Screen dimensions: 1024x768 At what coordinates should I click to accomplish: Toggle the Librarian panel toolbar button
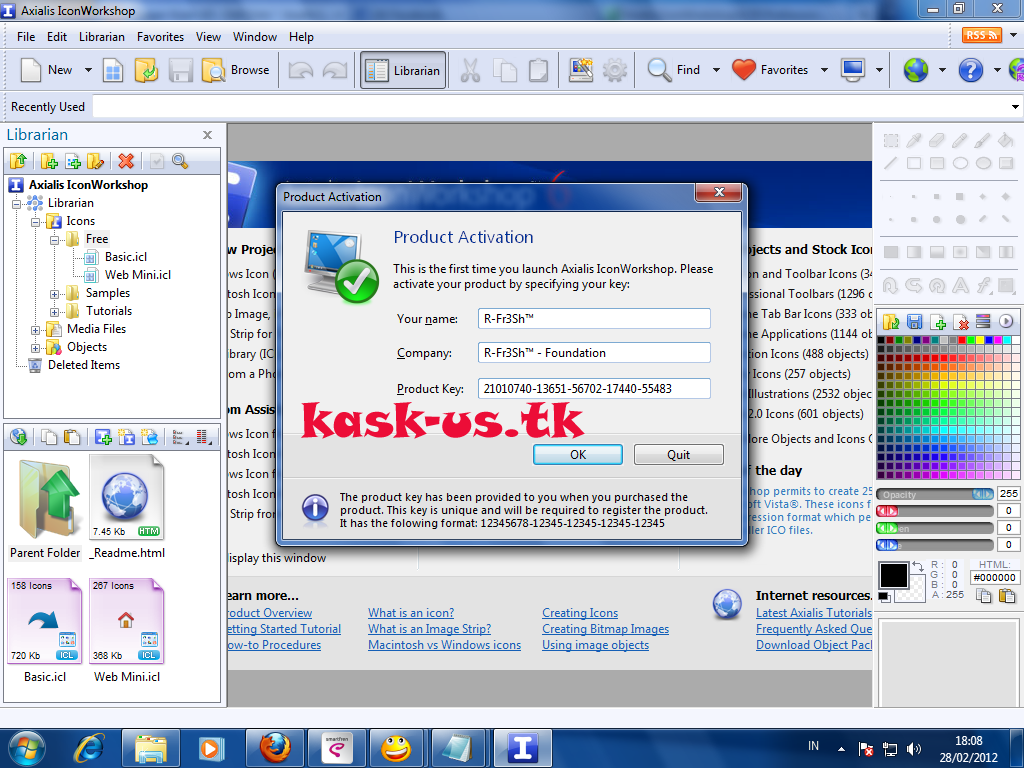point(403,70)
